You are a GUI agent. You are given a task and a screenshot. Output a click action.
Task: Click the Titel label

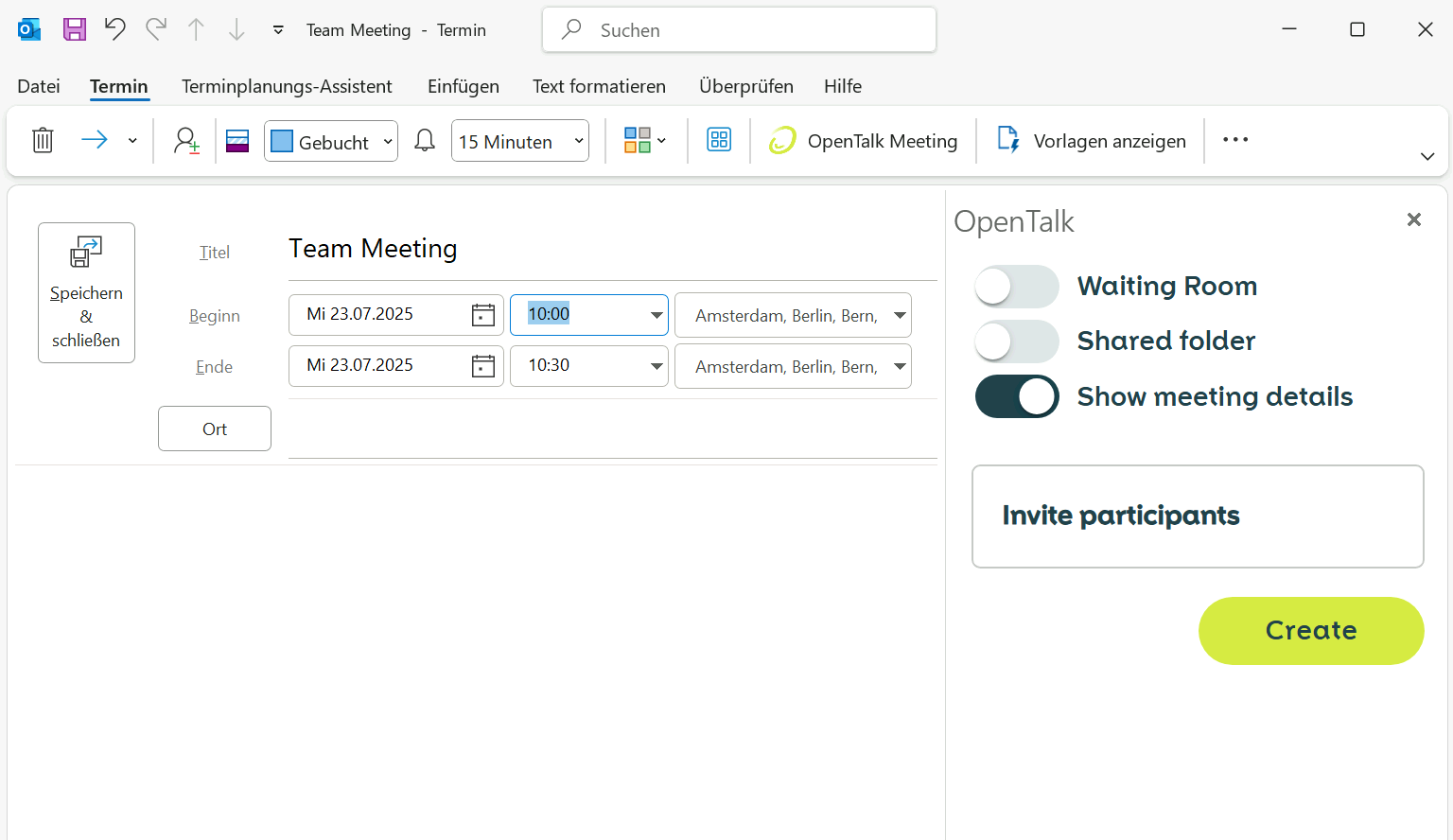coord(215,253)
